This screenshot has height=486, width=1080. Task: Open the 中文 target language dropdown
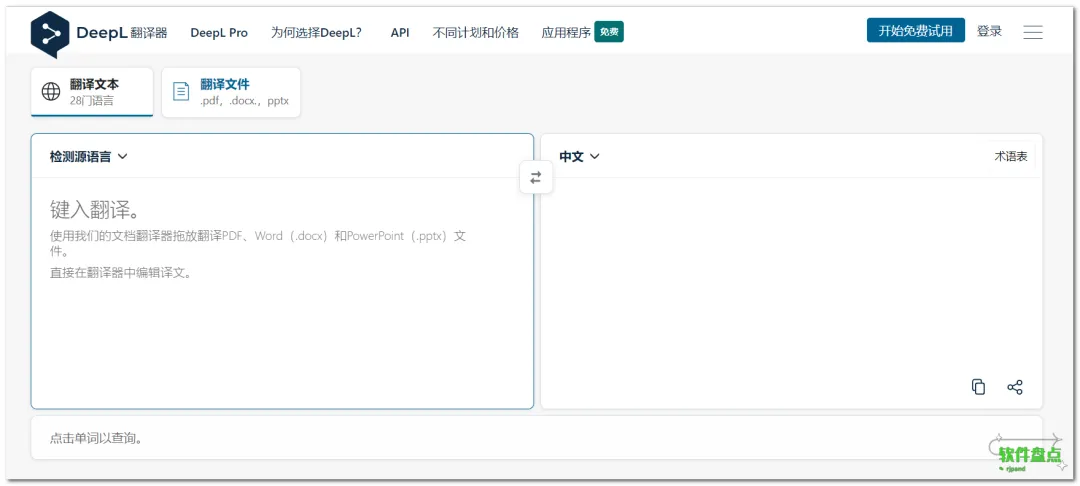click(x=579, y=156)
